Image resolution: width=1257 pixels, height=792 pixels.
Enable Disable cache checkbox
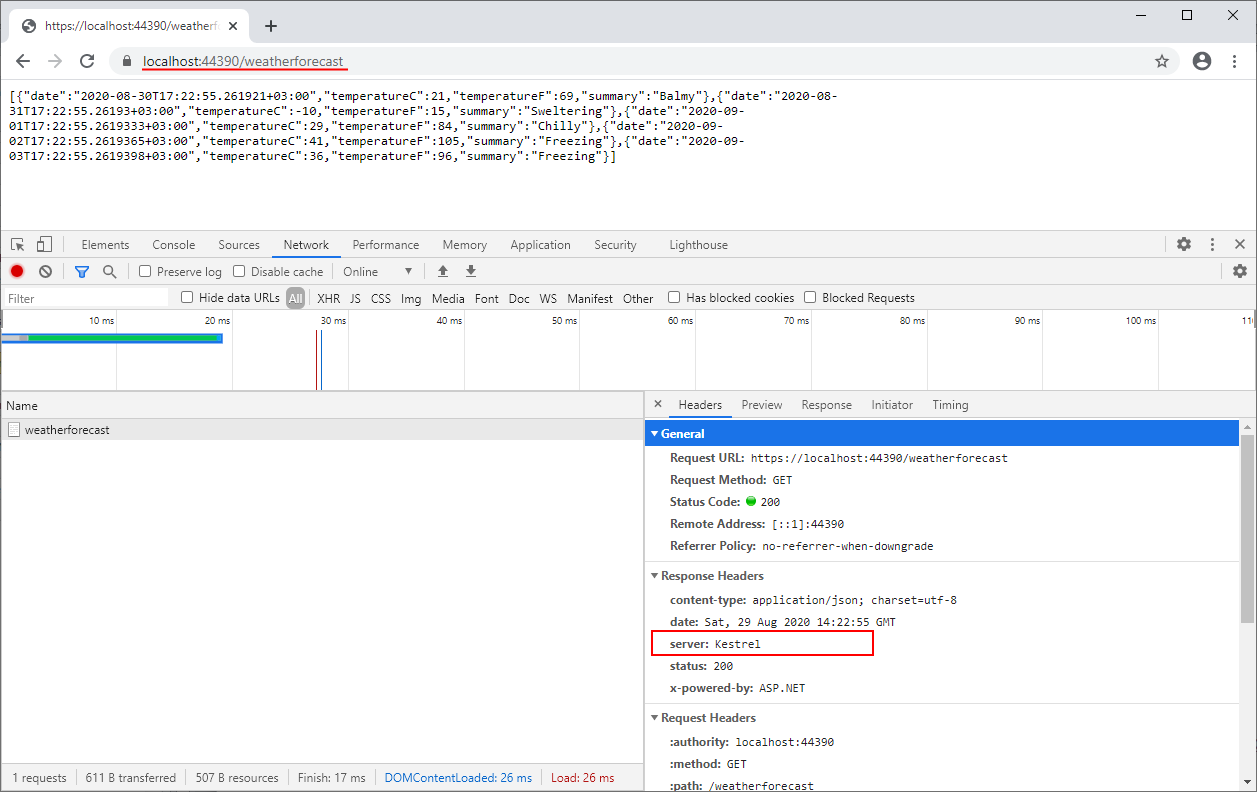[x=239, y=271]
